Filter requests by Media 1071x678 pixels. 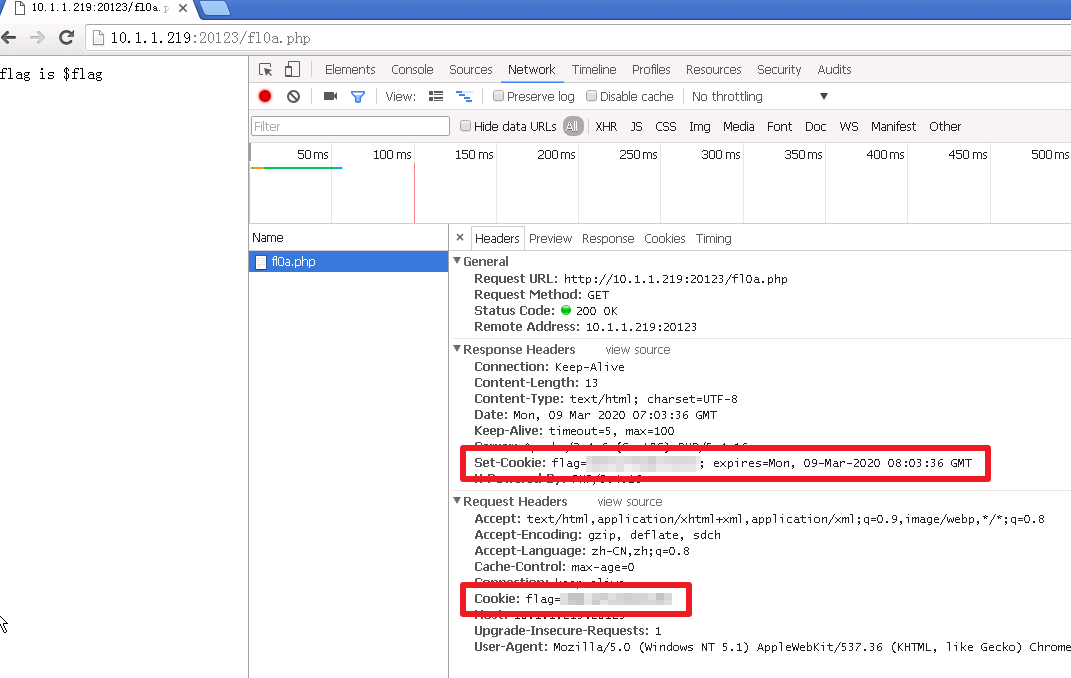[x=738, y=126]
